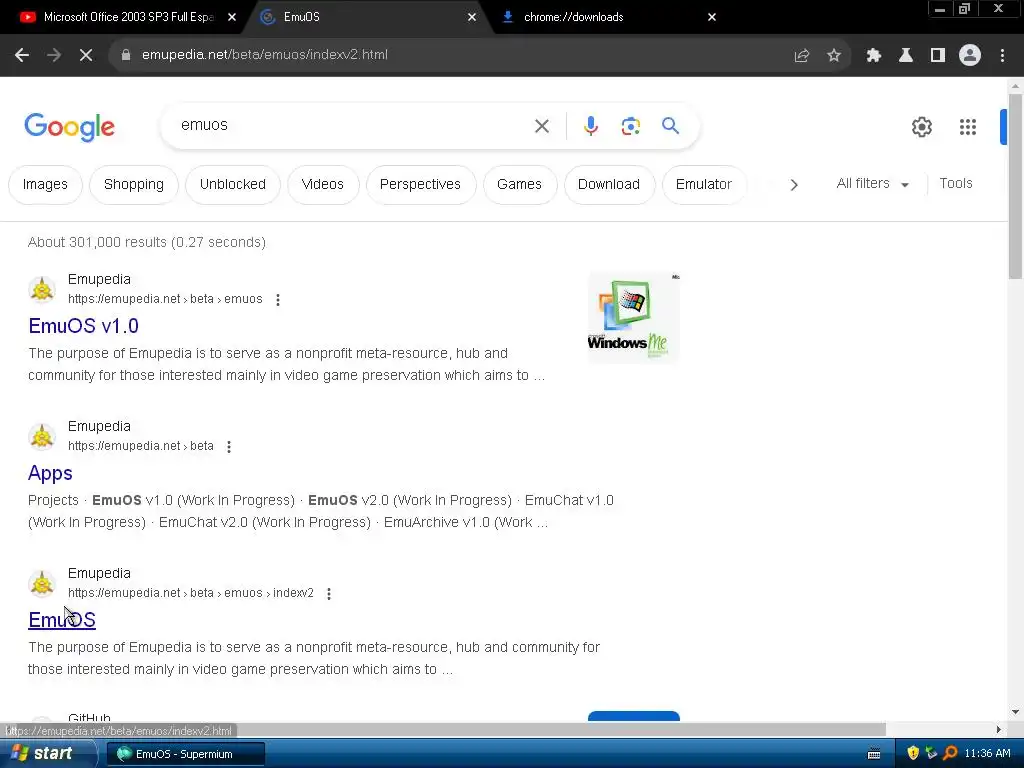Select the Perspectives filter chip

420,184
